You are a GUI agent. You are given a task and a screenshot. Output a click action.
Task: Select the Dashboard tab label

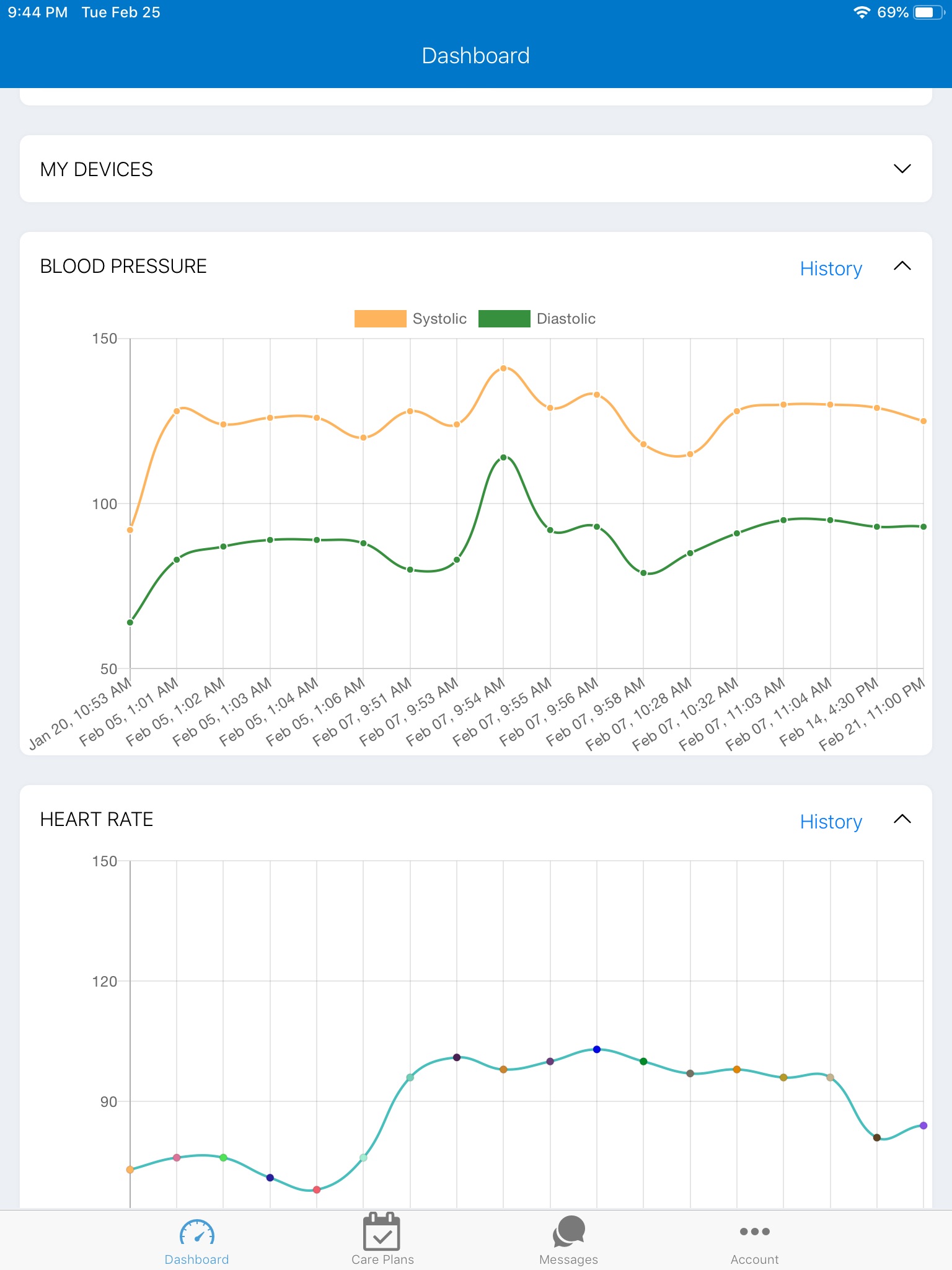pos(197,1259)
